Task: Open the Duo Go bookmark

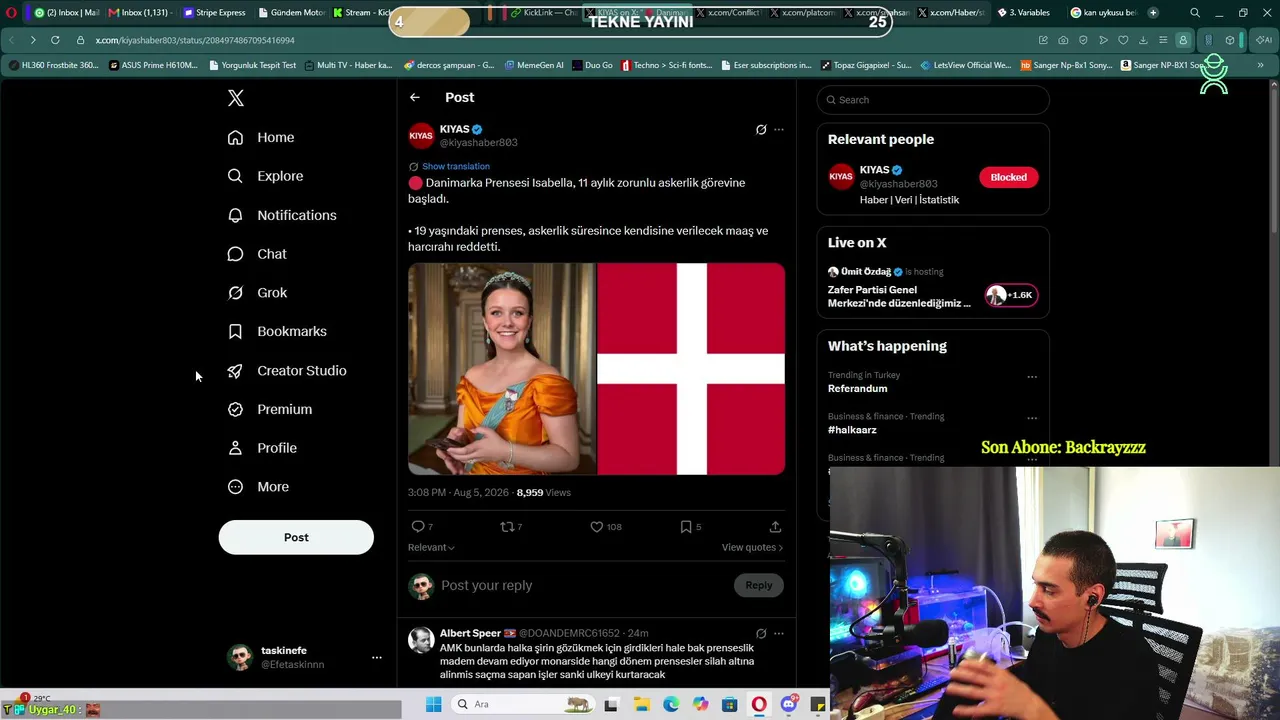Action: click(x=592, y=65)
